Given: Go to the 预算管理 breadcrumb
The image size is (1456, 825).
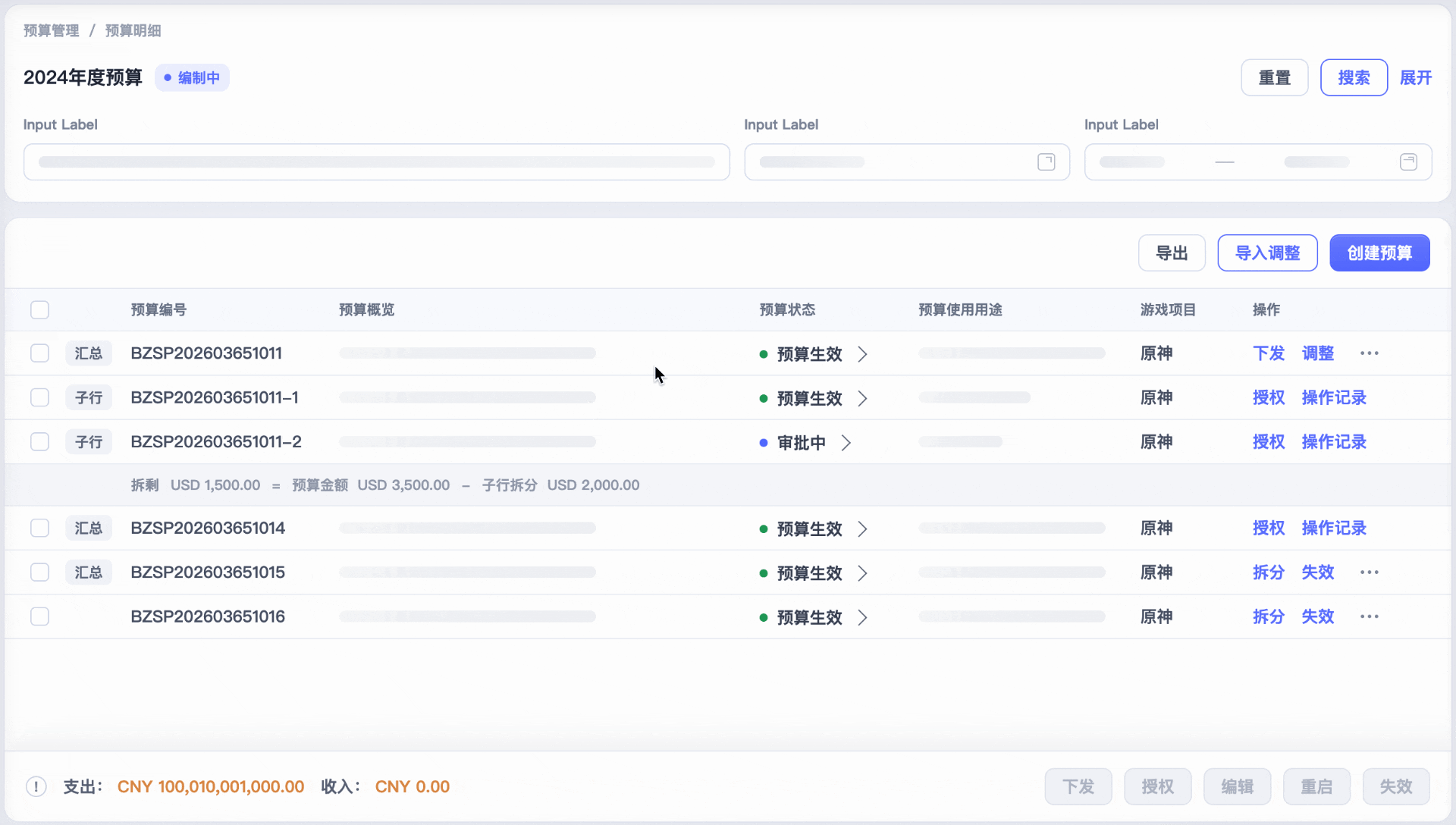Looking at the screenshot, I should (x=51, y=30).
